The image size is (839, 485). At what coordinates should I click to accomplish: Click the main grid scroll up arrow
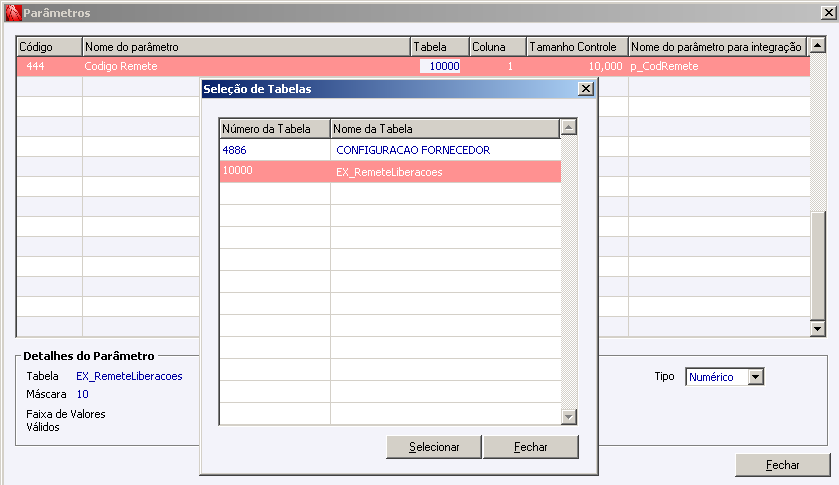pyautogui.click(x=818, y=46)
